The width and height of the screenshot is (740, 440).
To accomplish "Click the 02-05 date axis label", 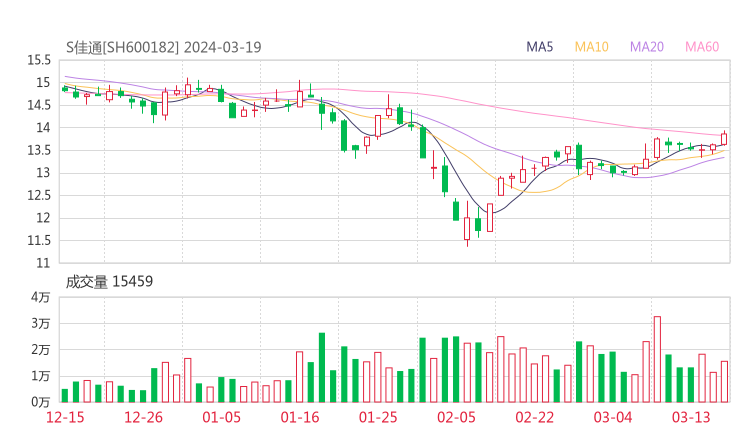I will 456,417.
